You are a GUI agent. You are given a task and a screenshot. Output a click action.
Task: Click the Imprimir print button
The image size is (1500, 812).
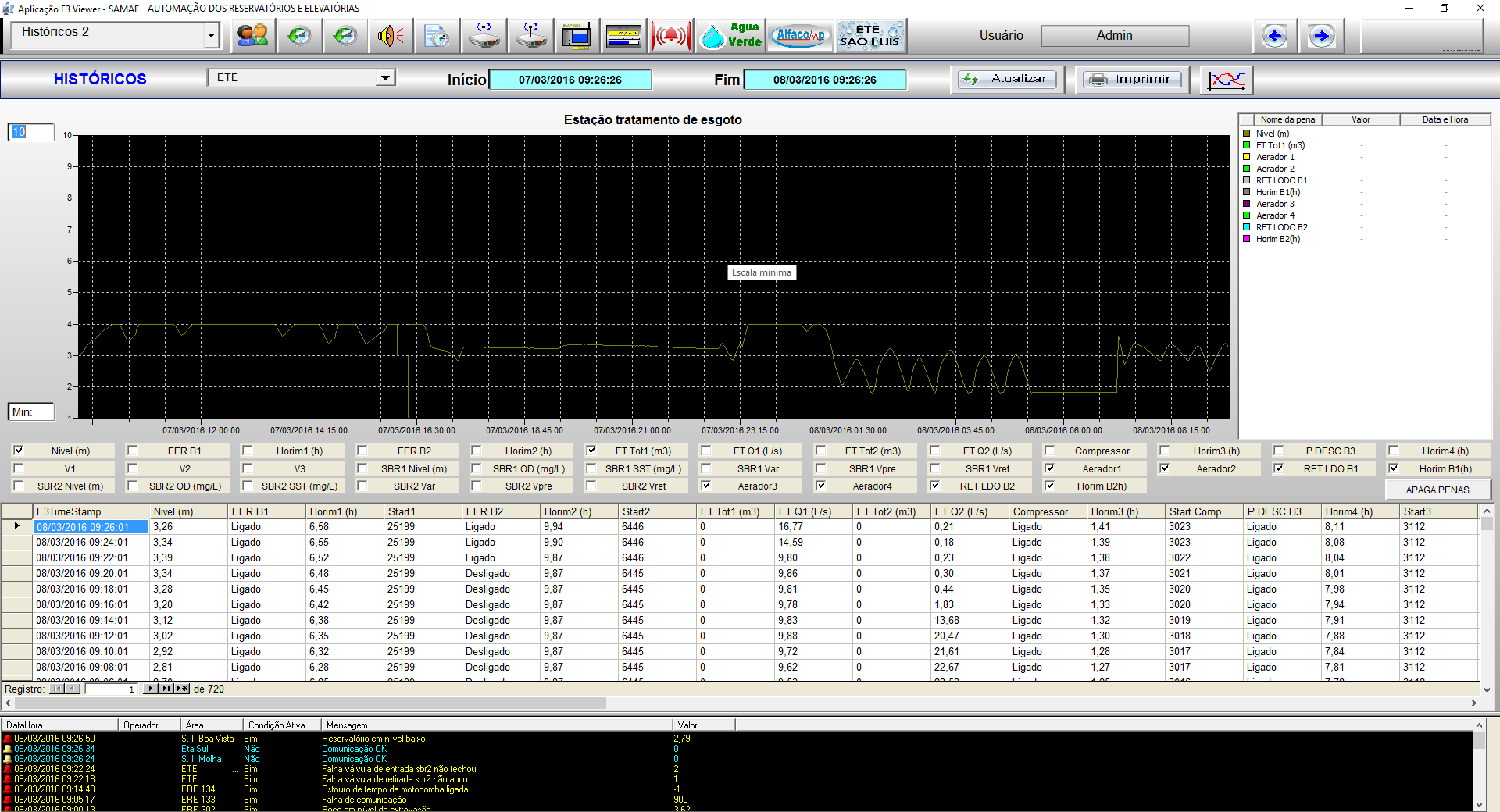tap(1130, 80)
